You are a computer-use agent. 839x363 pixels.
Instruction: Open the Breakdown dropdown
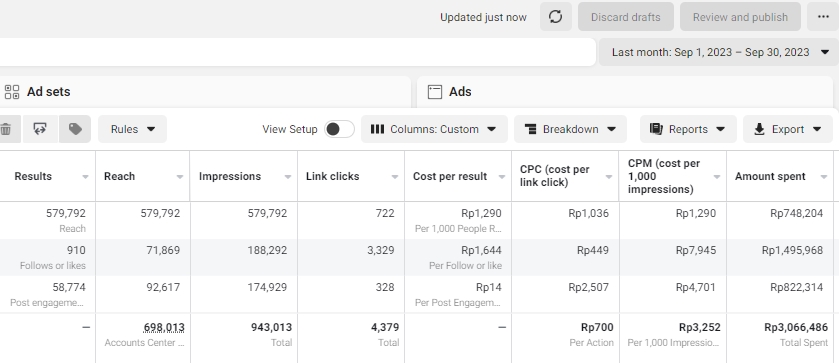570,129
